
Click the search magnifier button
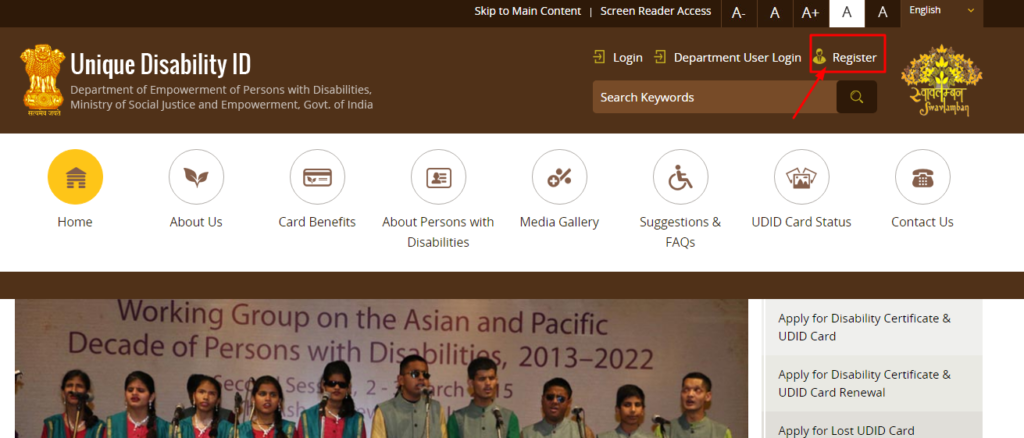[857, 97]
